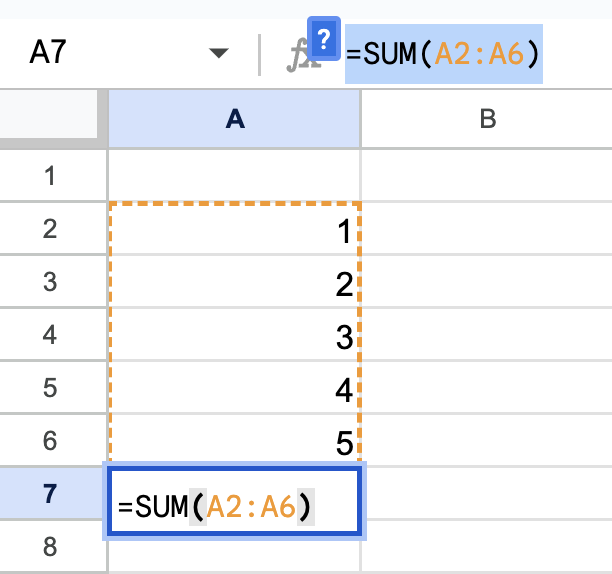The image size is (612, 574).
Task: Choose the row 8 header
Action: click(x=52, y=547)
